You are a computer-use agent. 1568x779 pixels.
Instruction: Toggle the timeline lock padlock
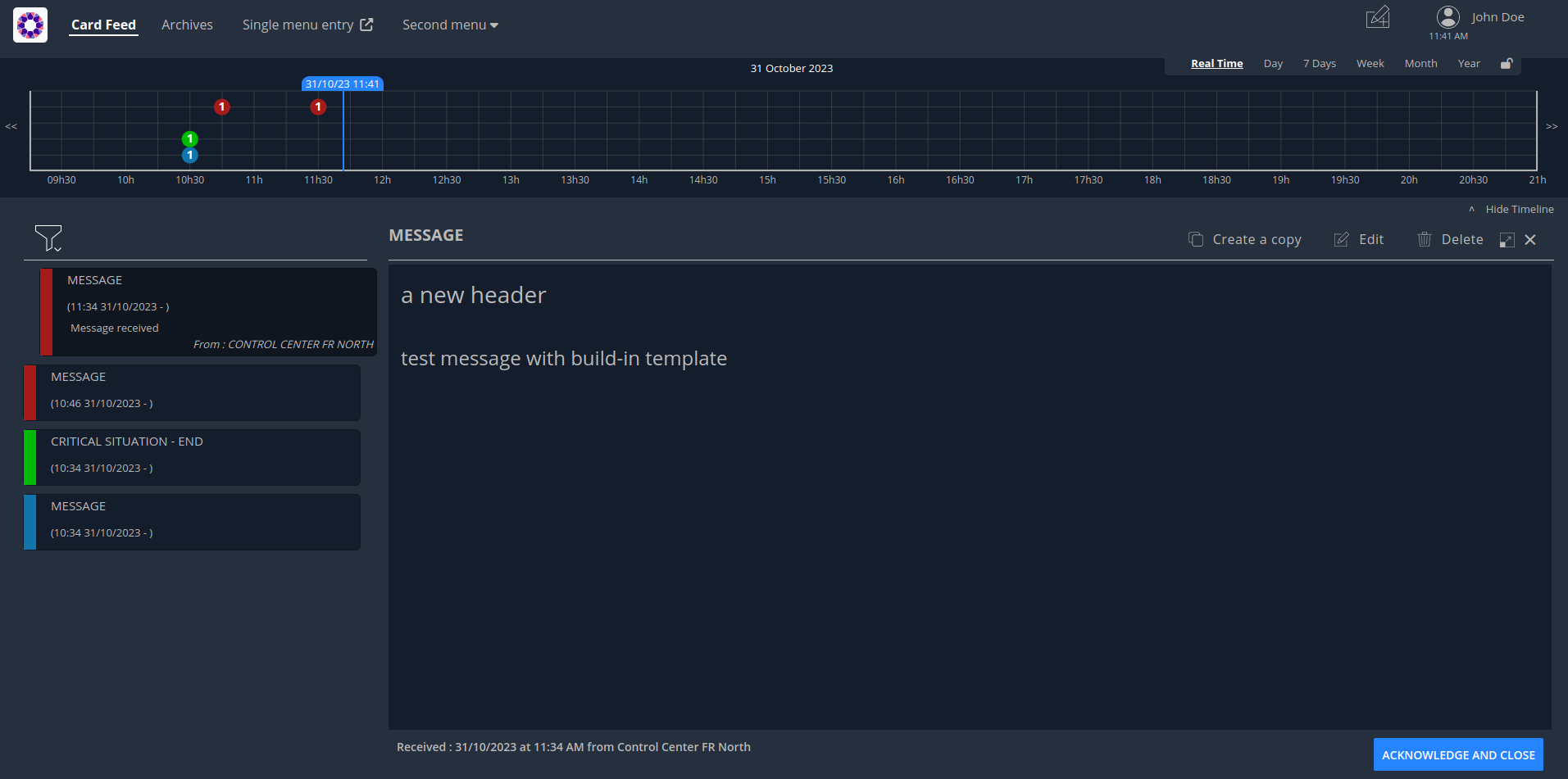tap(1507, 63)
